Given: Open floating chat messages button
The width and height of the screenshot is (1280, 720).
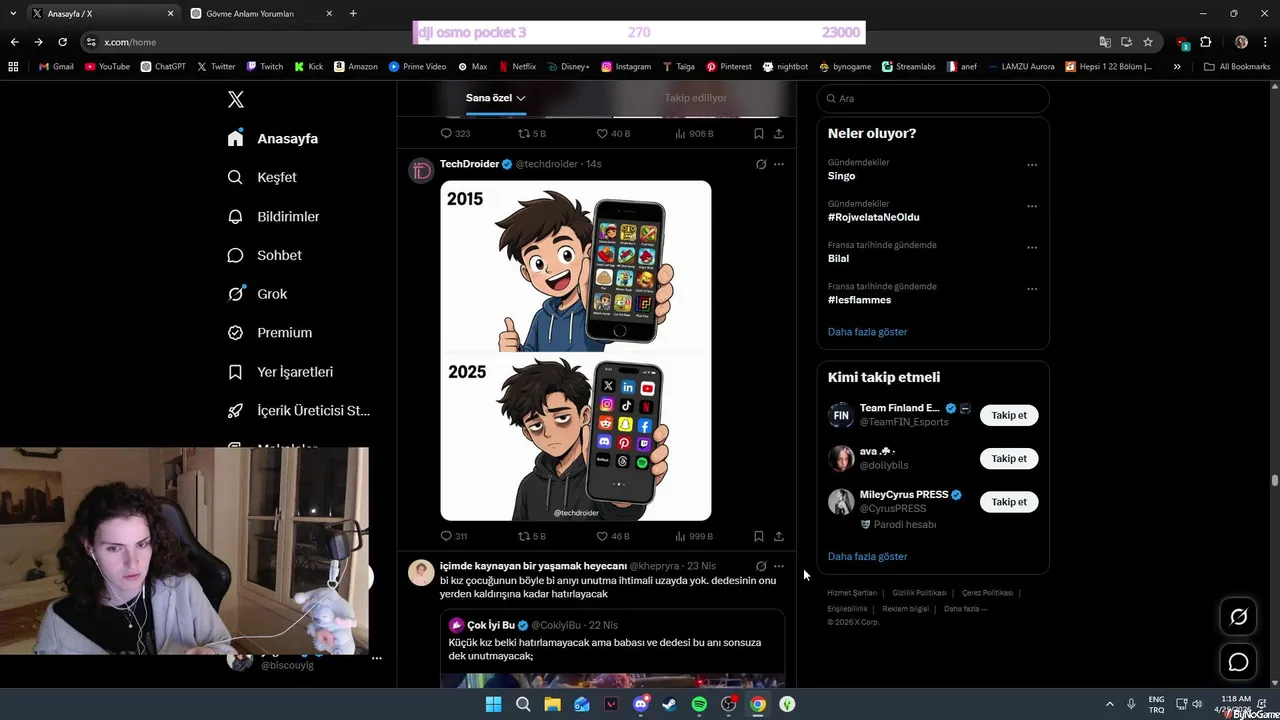Looking at the screenshot, I should tap(1238, 662).
